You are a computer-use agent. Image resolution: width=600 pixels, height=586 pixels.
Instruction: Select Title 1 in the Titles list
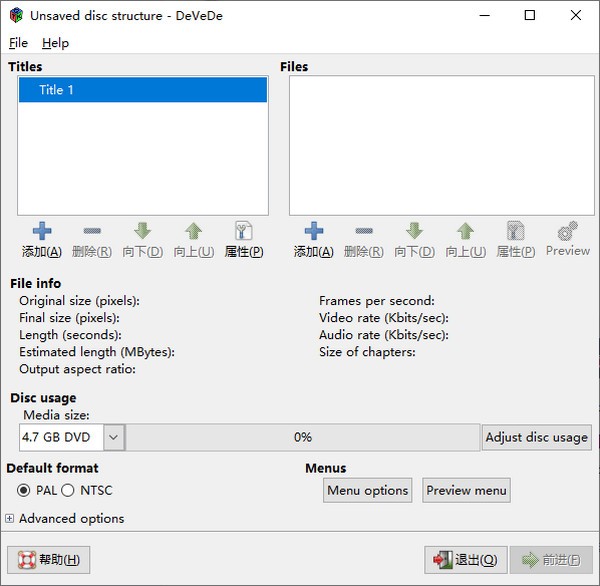click(142, 90)
